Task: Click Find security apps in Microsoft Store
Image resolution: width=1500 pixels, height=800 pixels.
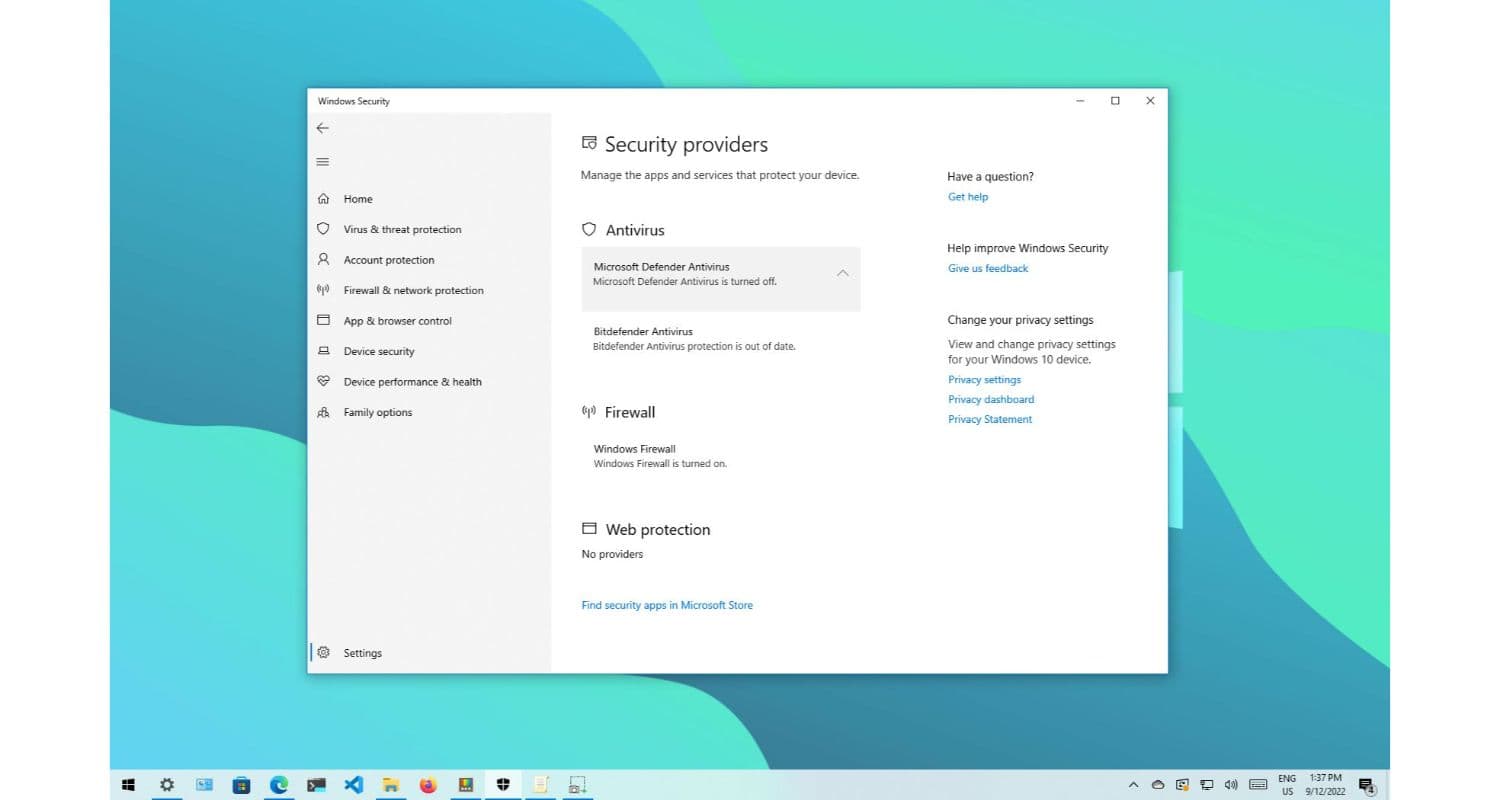Action: pos(667,605)
